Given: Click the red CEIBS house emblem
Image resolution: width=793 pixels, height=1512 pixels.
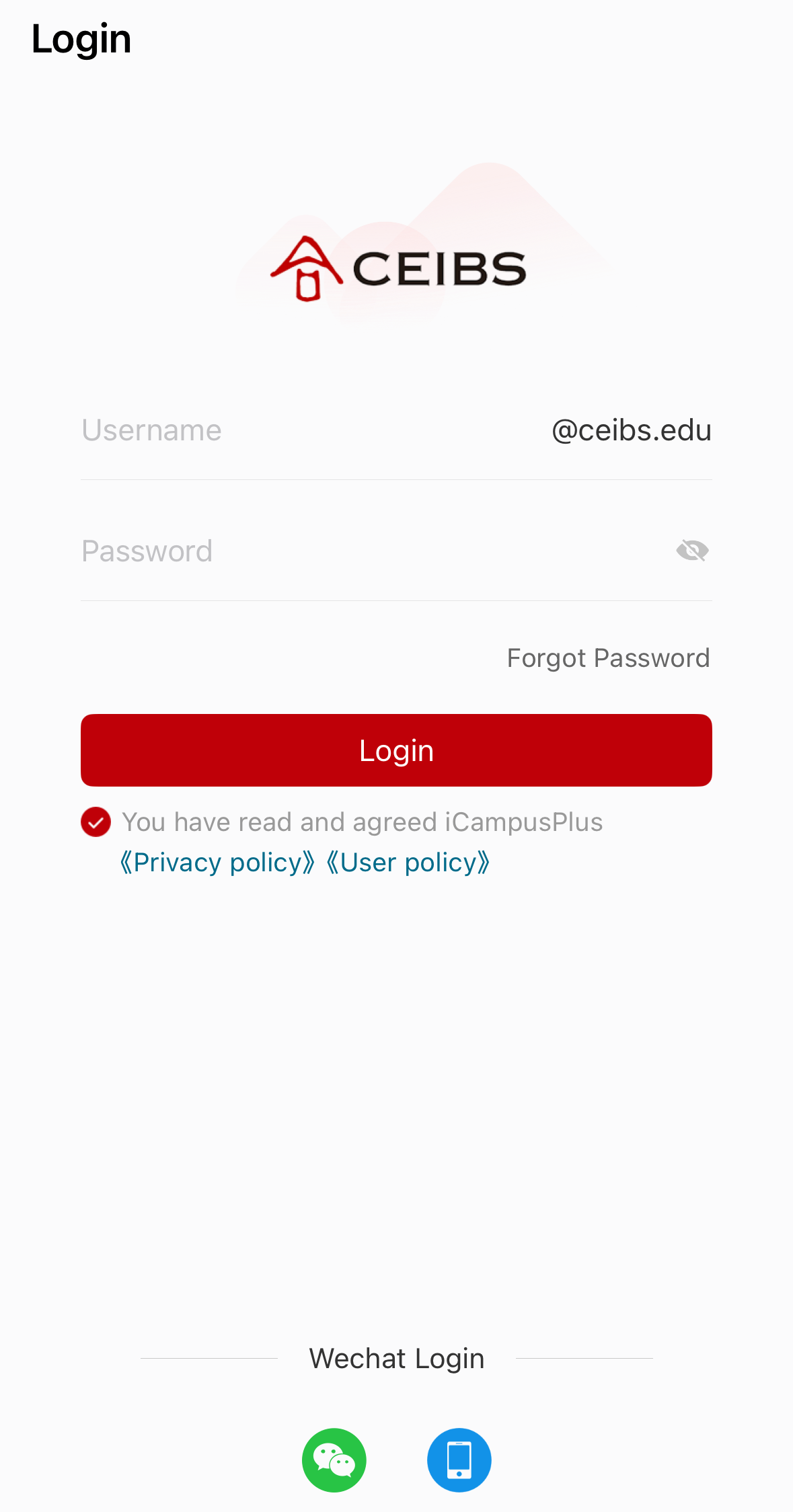Looking at the screenshot, I should click(x=307, y=269).
